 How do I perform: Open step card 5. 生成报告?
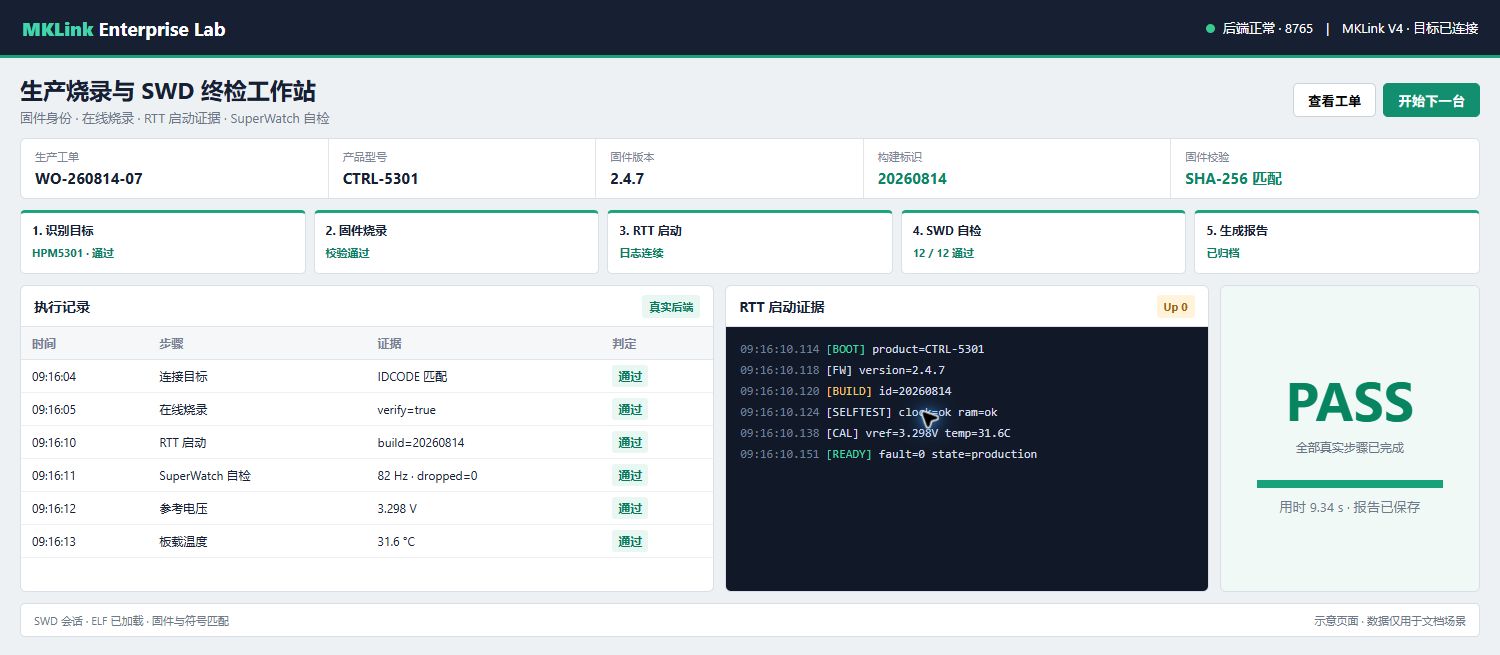pos(1337,242)
